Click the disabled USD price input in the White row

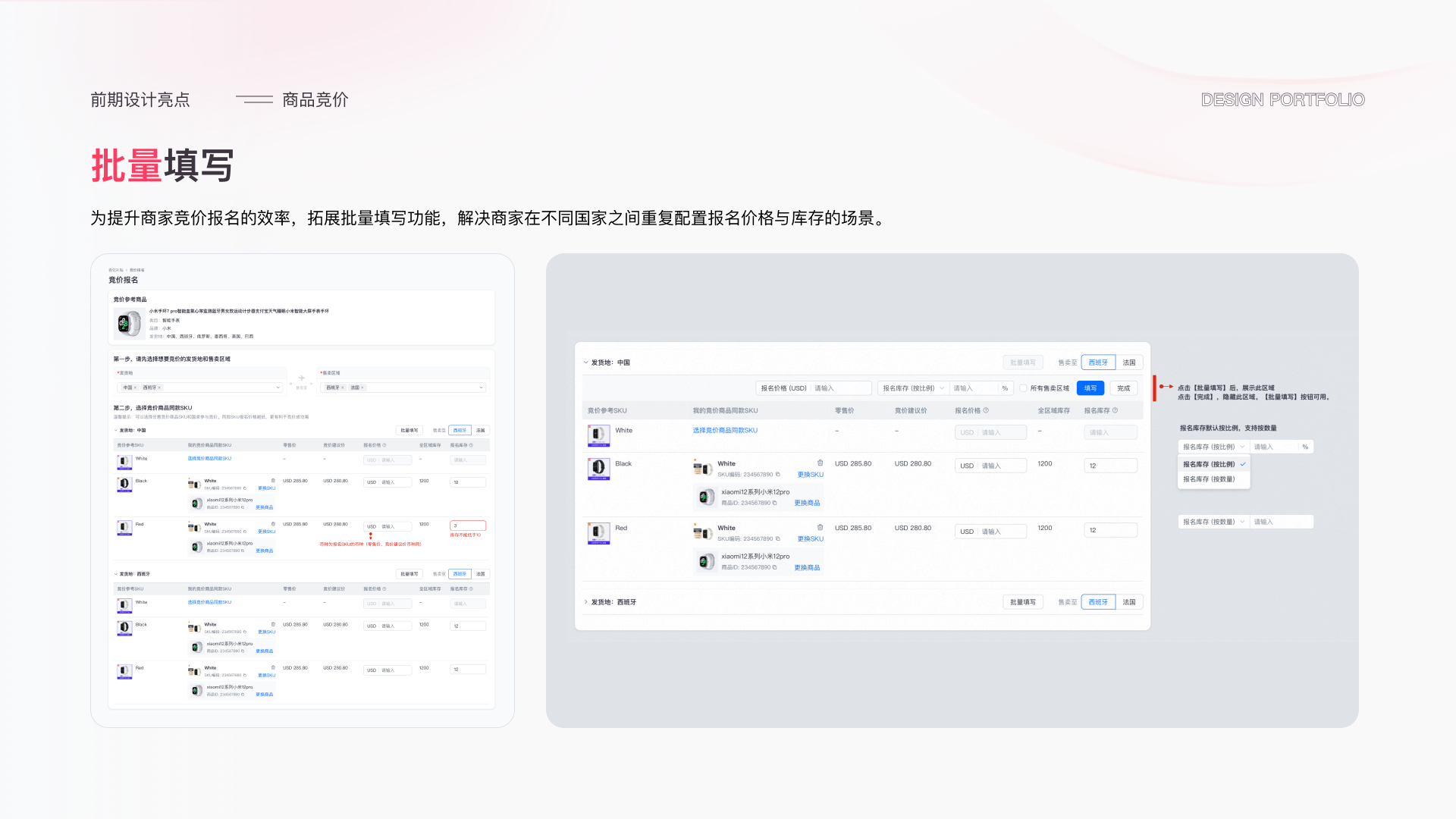pyautogui.click(x=991, y=432)
